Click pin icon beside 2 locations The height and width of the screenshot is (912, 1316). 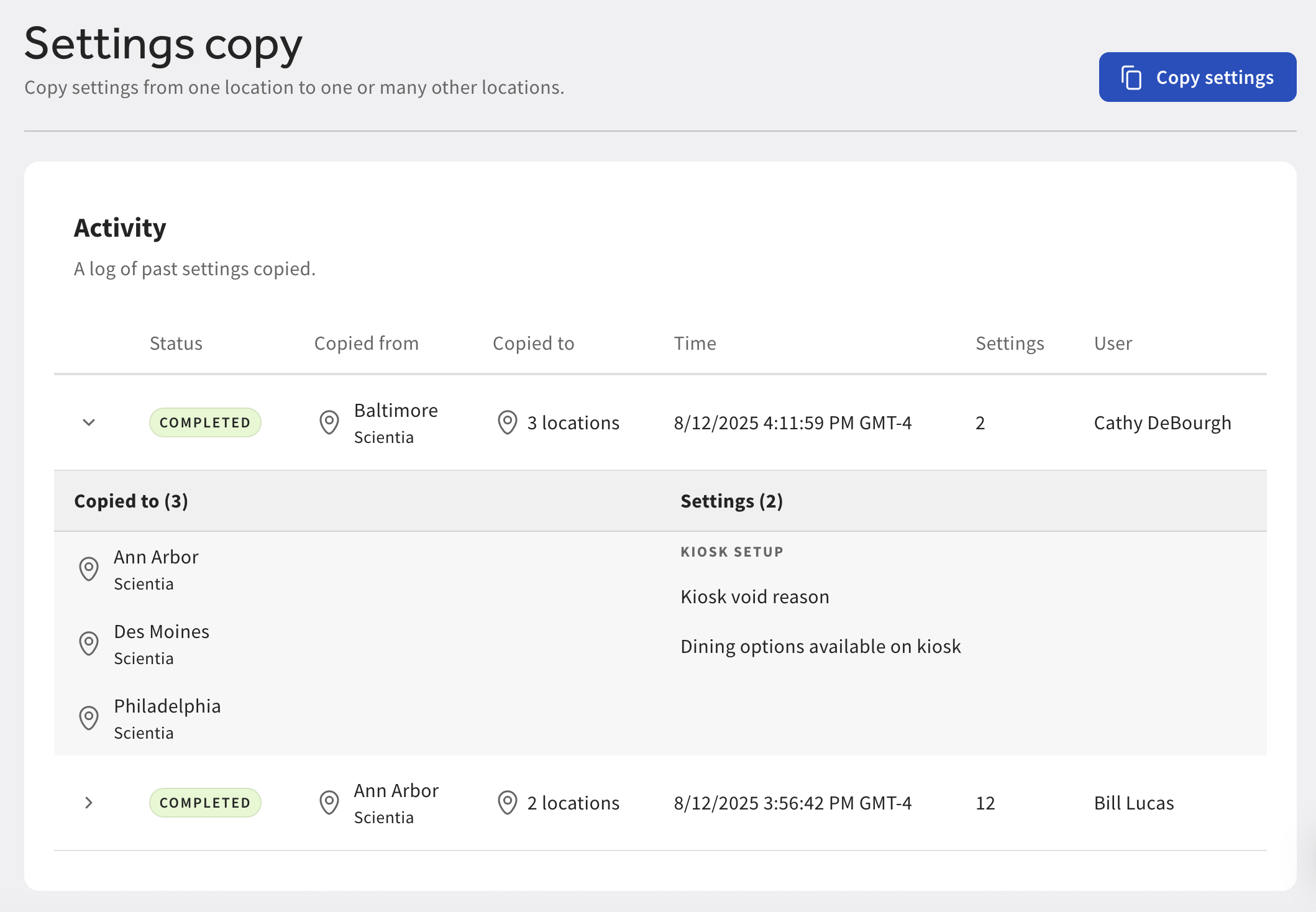pos(507,803)
